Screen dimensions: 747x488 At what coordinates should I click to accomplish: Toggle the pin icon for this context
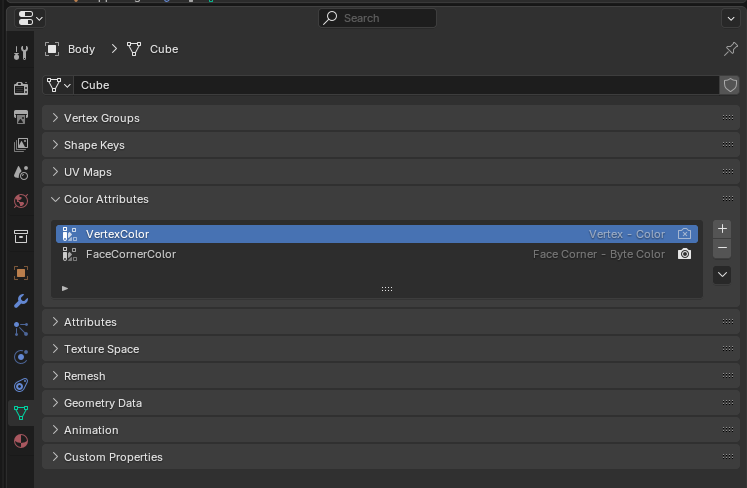click(730, 49)
